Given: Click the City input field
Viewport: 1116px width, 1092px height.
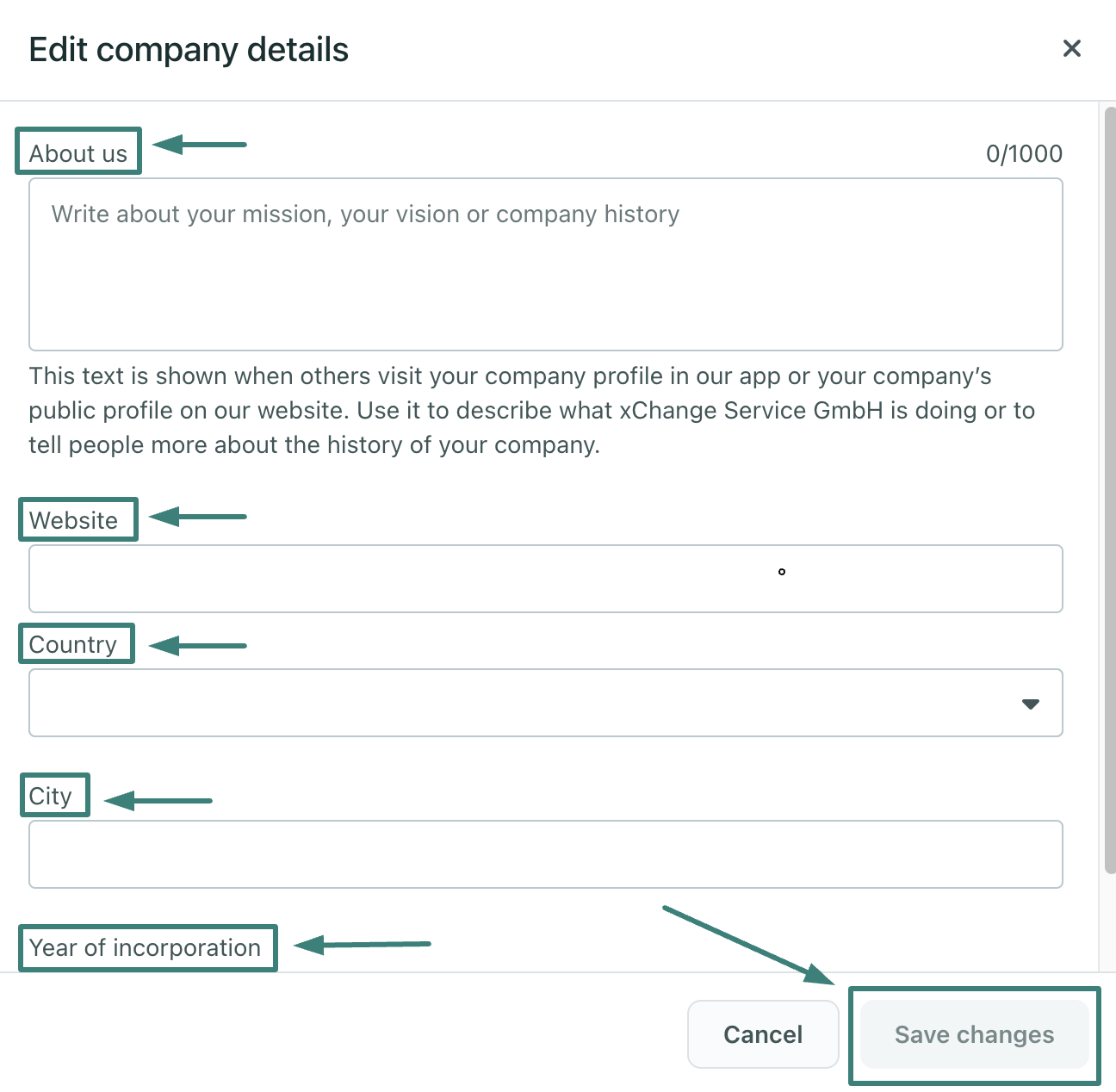Looking at the screenshot, I should click(x=545, y=854).
